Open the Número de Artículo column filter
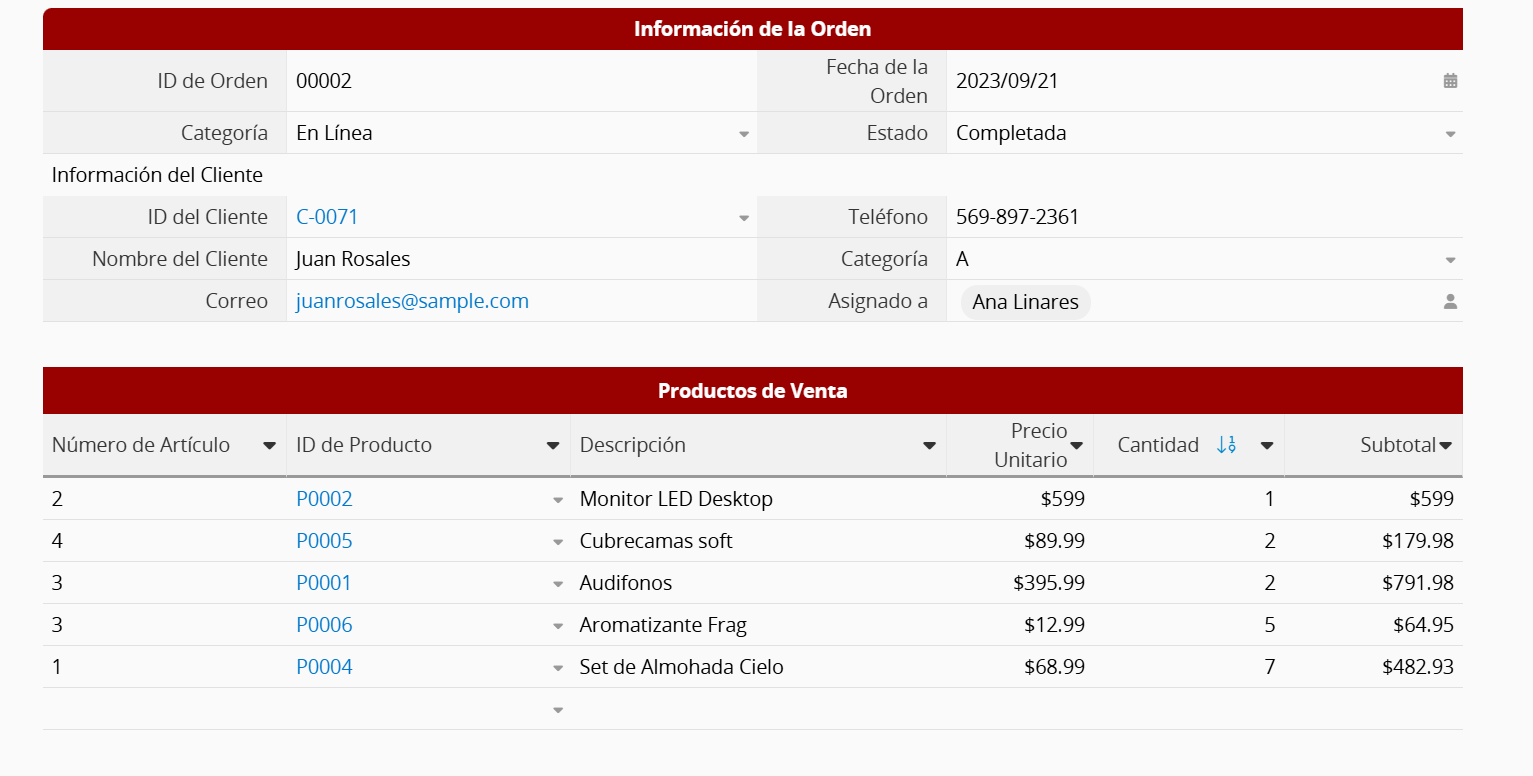Screen dimensions: 1533x776 tap(269, 446)
